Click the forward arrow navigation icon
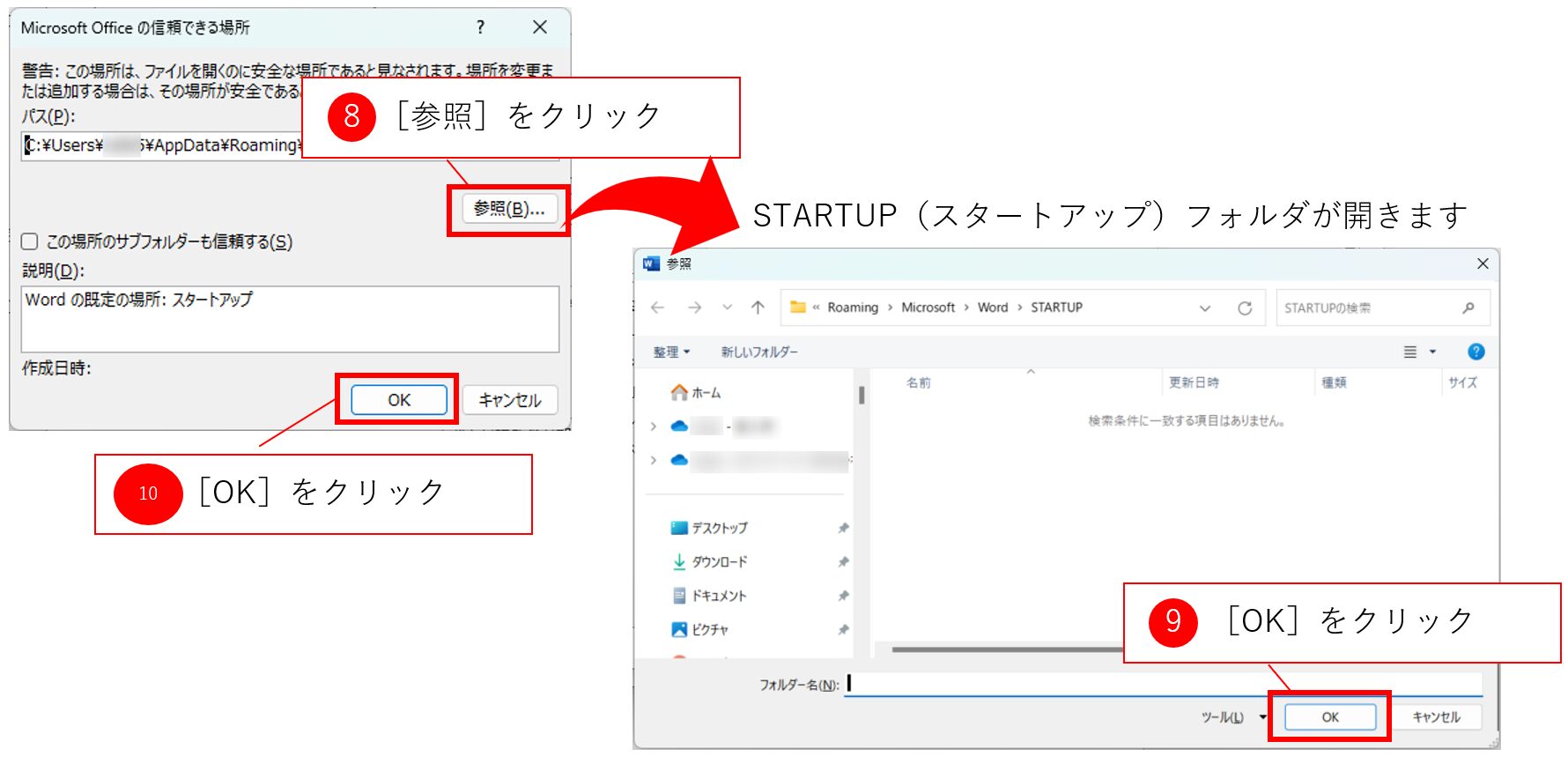 click(695, 308)
